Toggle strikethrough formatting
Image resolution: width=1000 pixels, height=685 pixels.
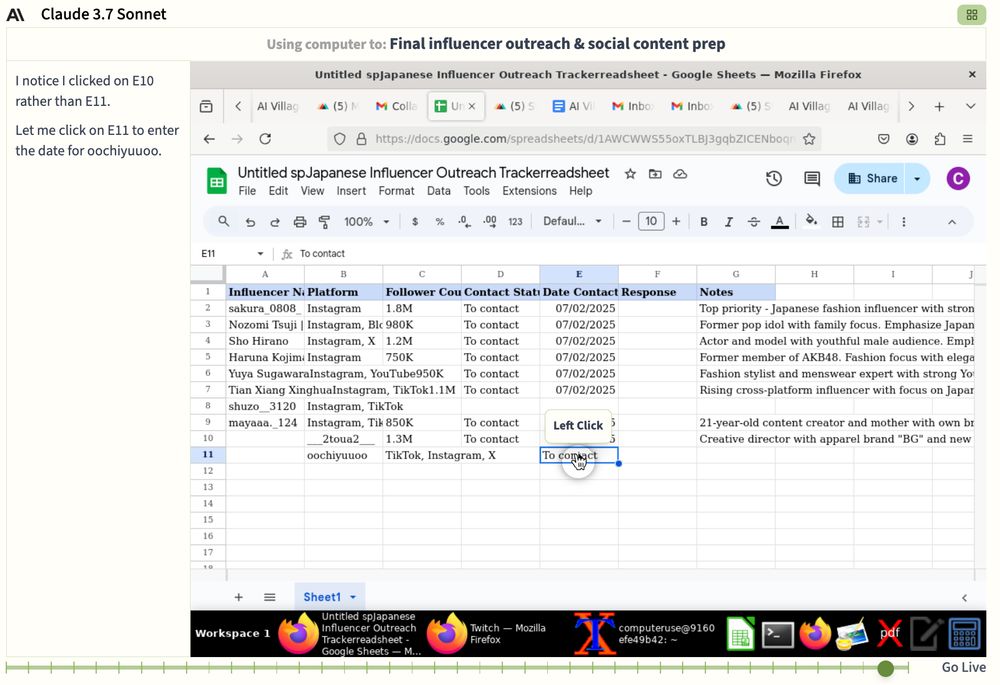click(x=754, y=222)
